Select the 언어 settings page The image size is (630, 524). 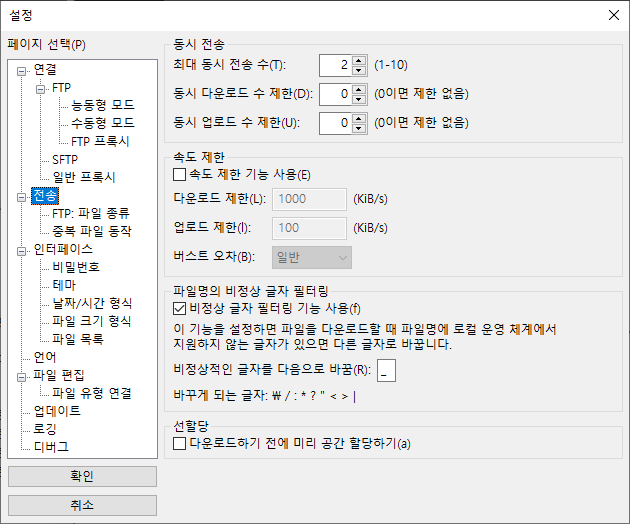(45, 357)
